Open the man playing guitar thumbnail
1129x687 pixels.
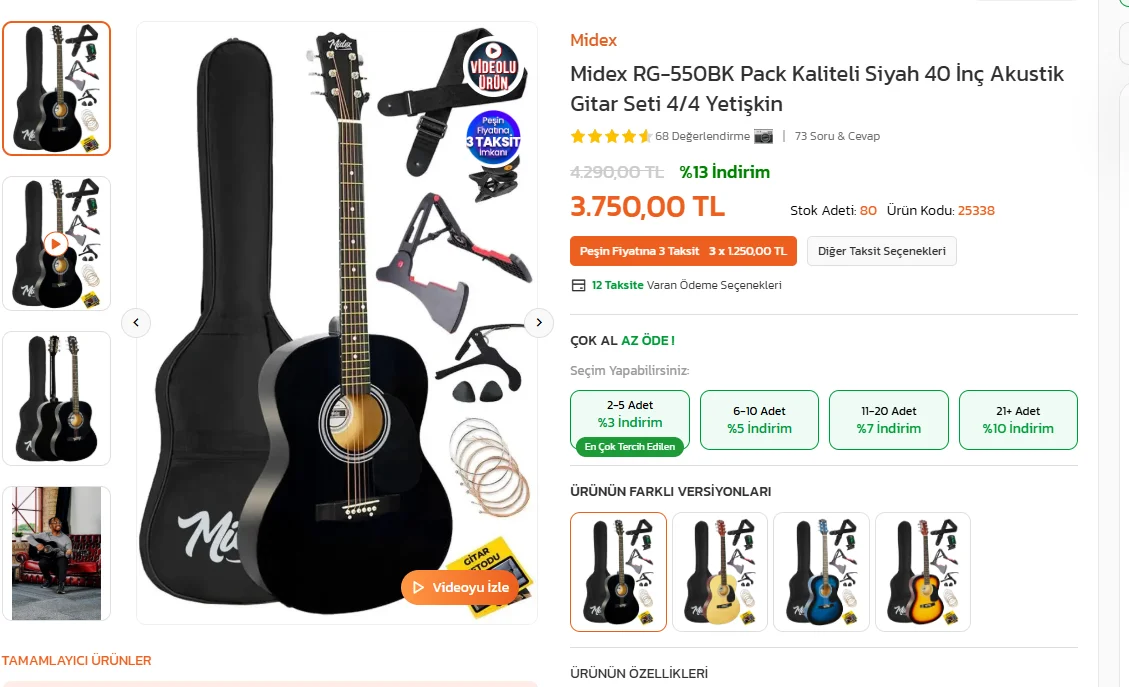[x=56, y=553]
